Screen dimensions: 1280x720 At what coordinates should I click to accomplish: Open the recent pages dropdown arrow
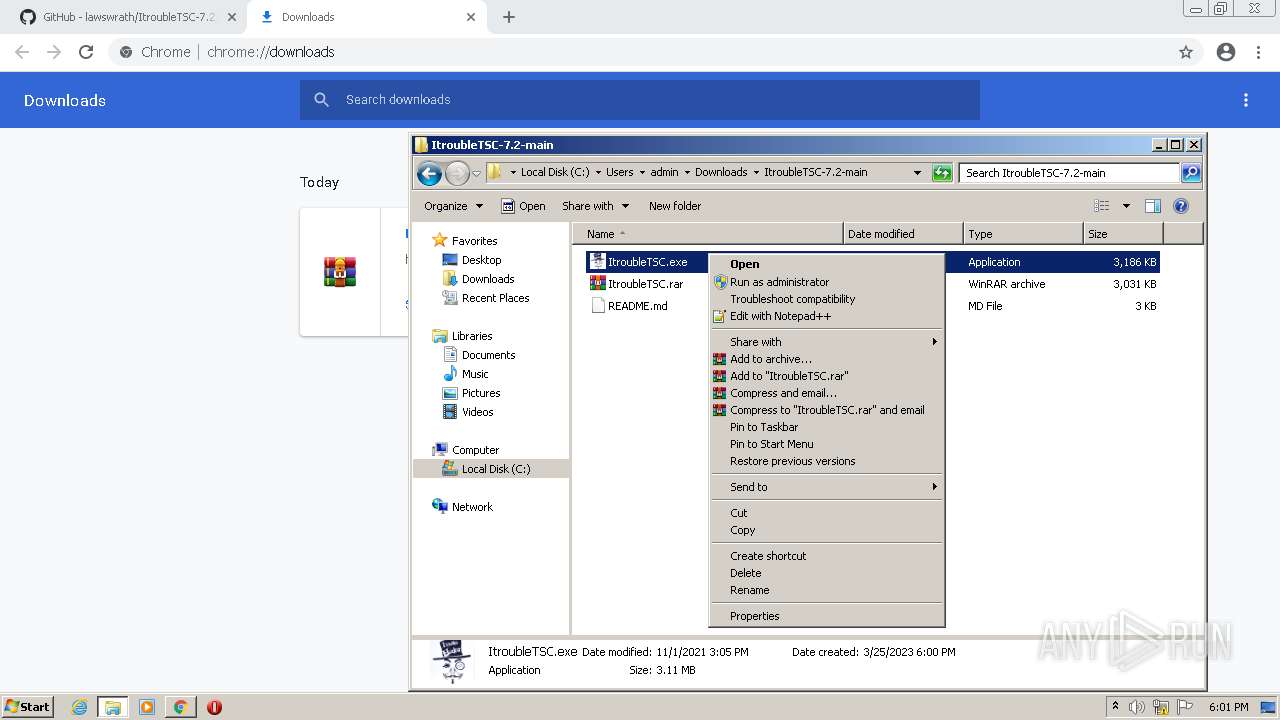tap(477, 173)
